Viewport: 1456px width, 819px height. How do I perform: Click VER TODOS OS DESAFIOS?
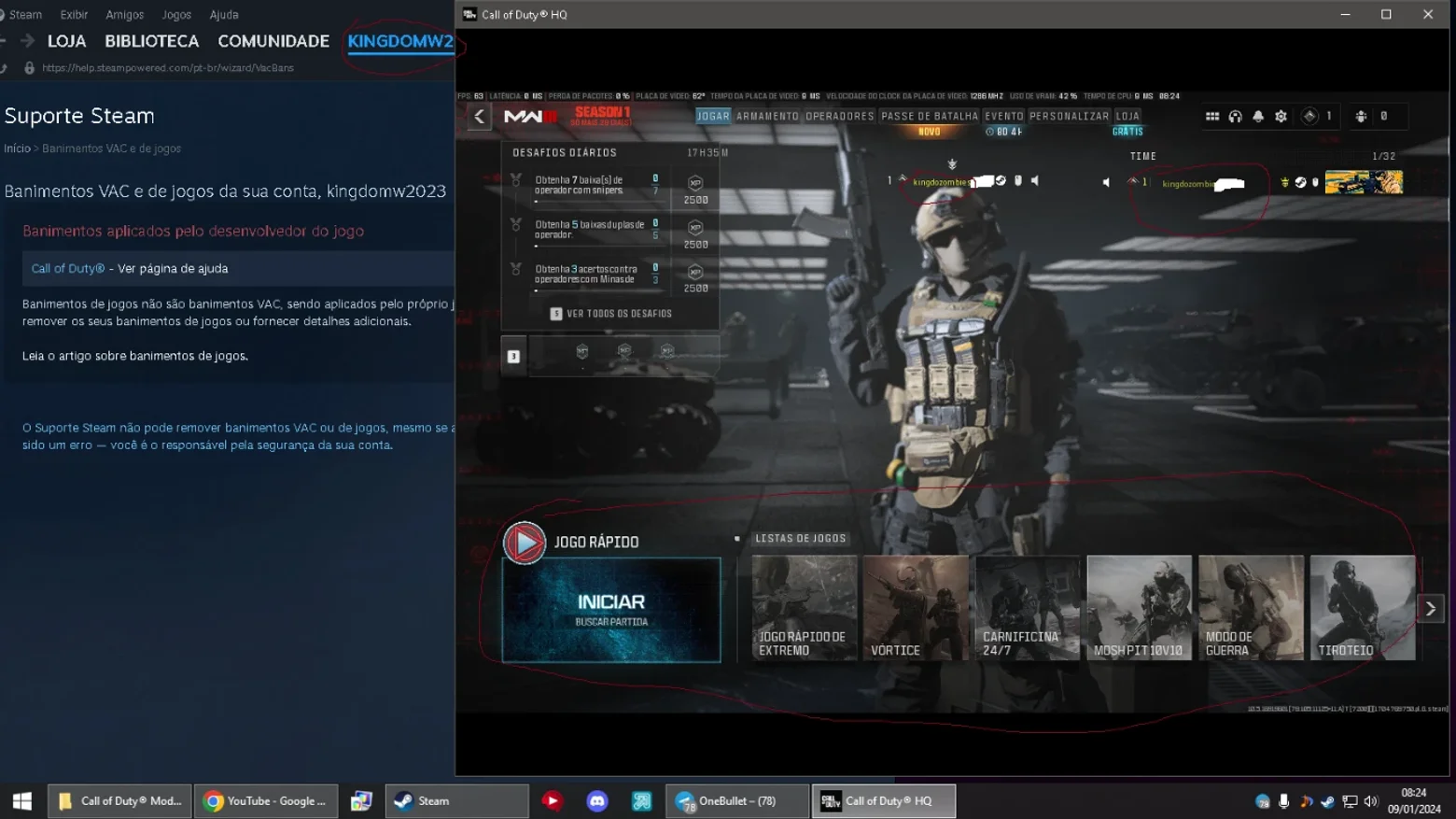pos(611,314)
